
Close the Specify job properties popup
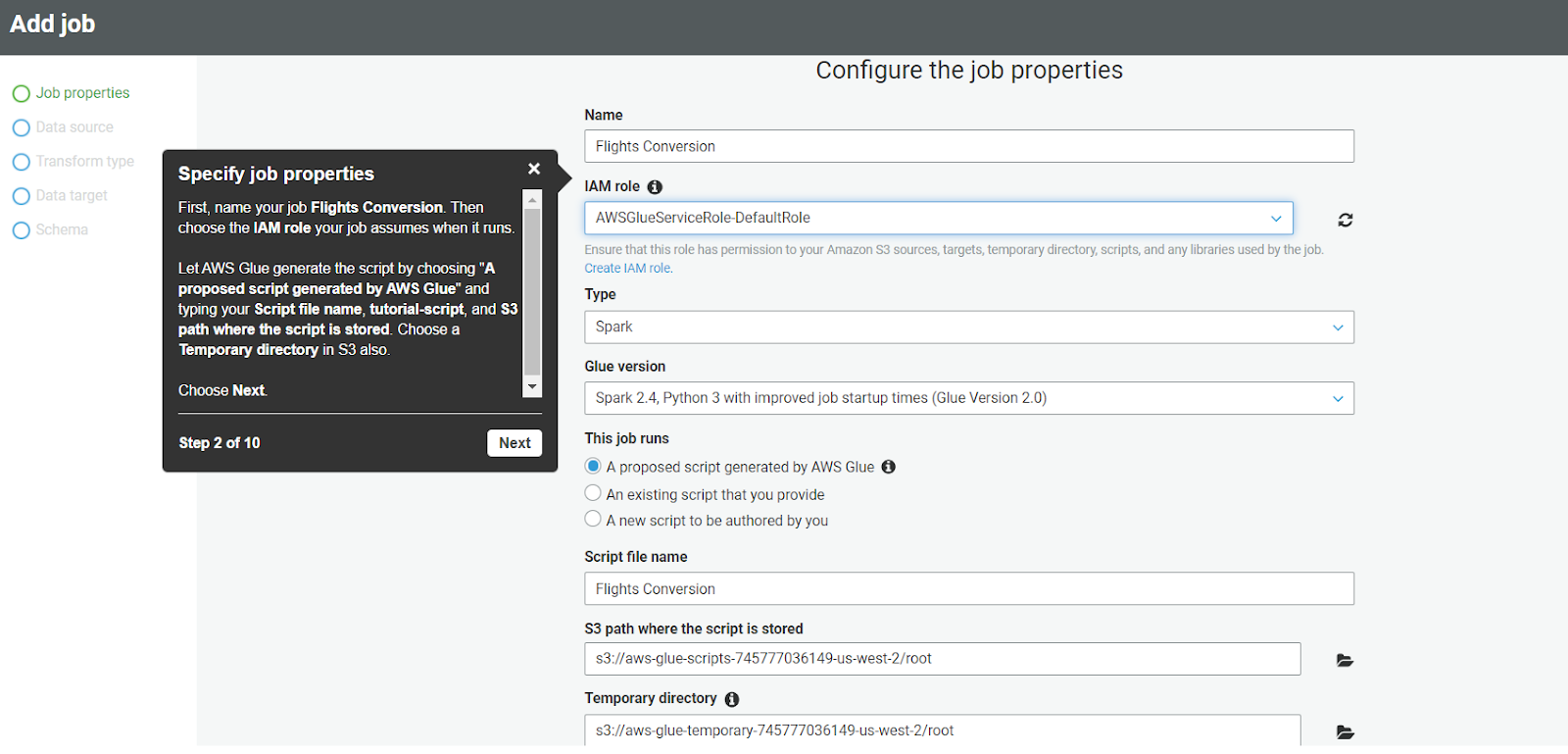point(534,169)
